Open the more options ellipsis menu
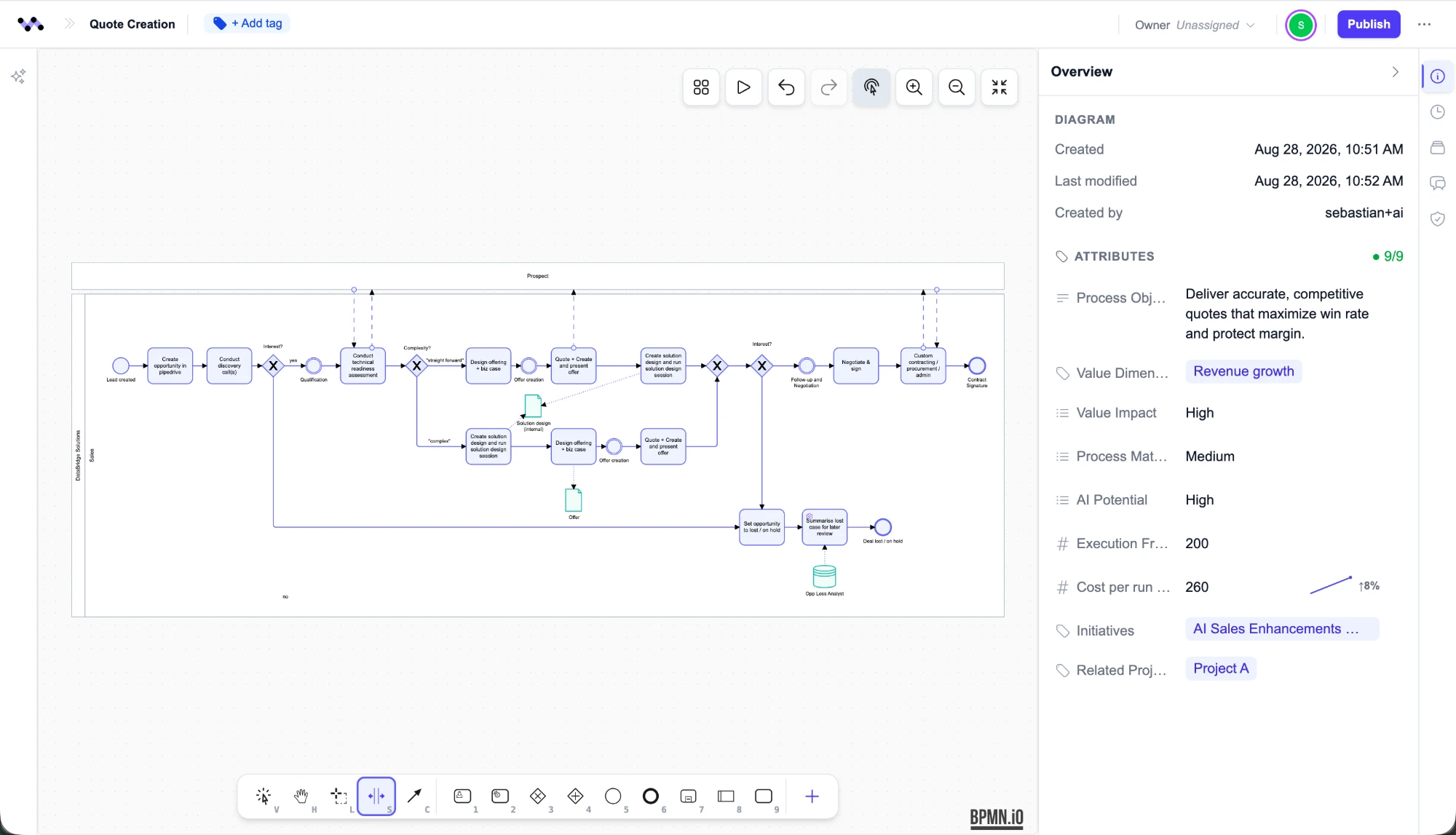1456x835 pixels. click(x=1424, y=24)
